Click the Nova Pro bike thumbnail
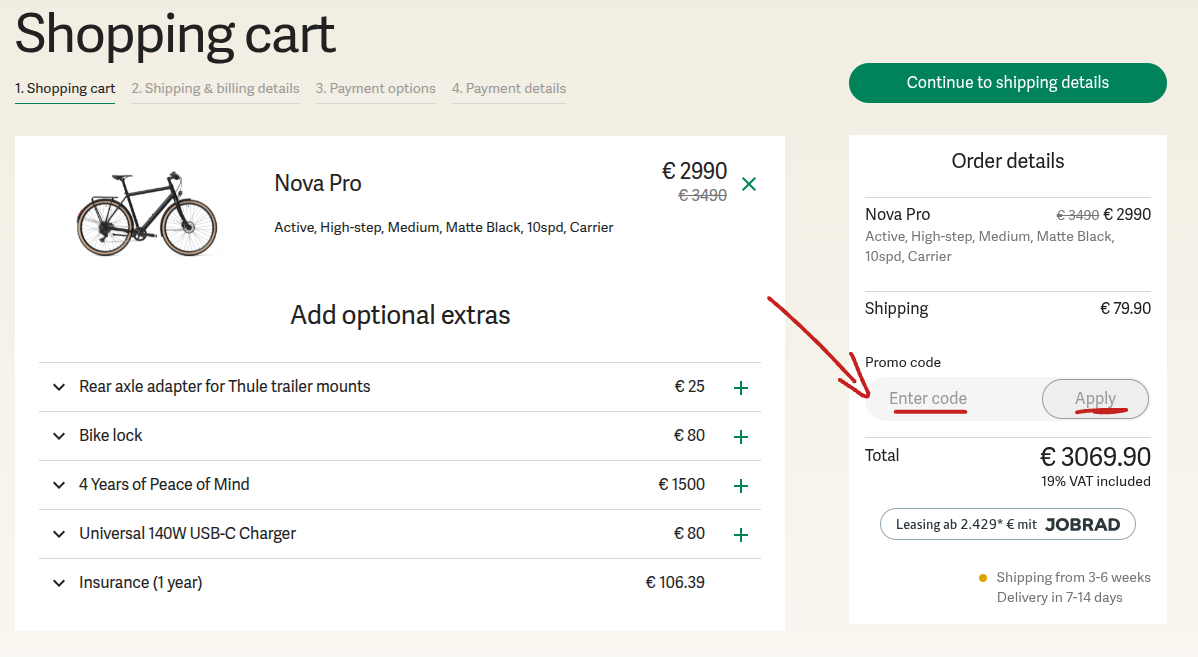This screenshot has height=657, width=1198. coord(147,214)
